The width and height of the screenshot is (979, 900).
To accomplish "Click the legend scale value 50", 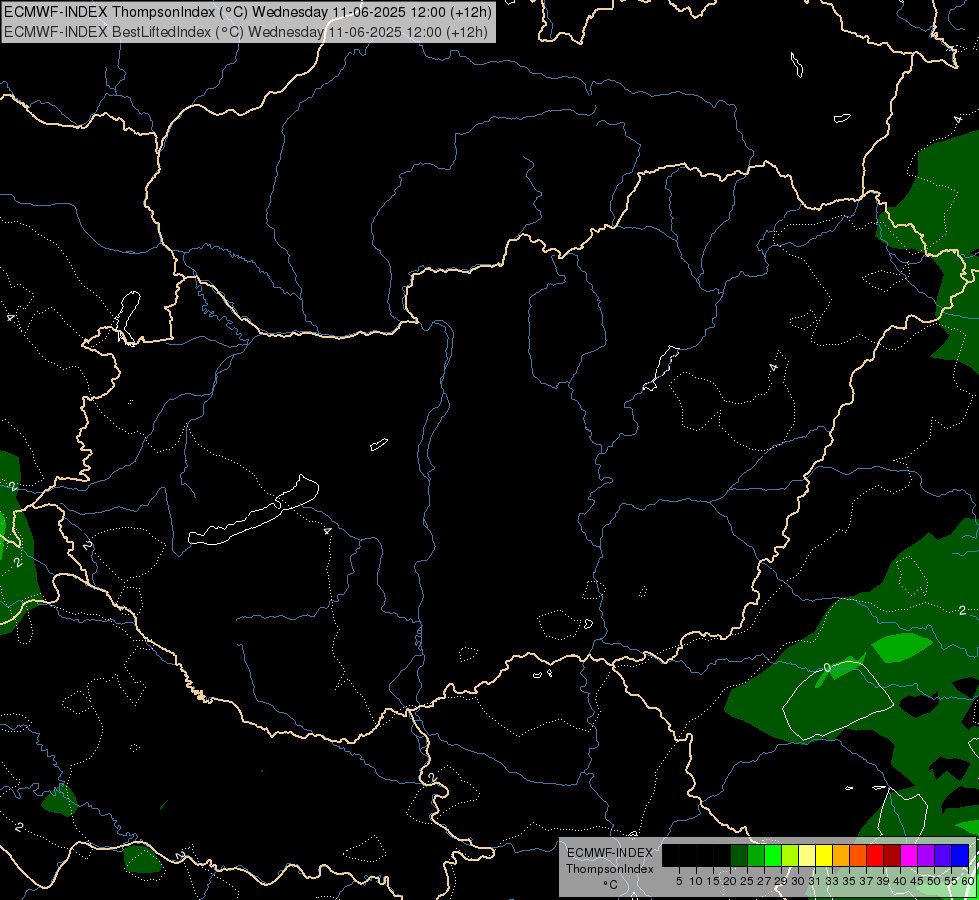I will pyautogui.click(x=933, y=881).
